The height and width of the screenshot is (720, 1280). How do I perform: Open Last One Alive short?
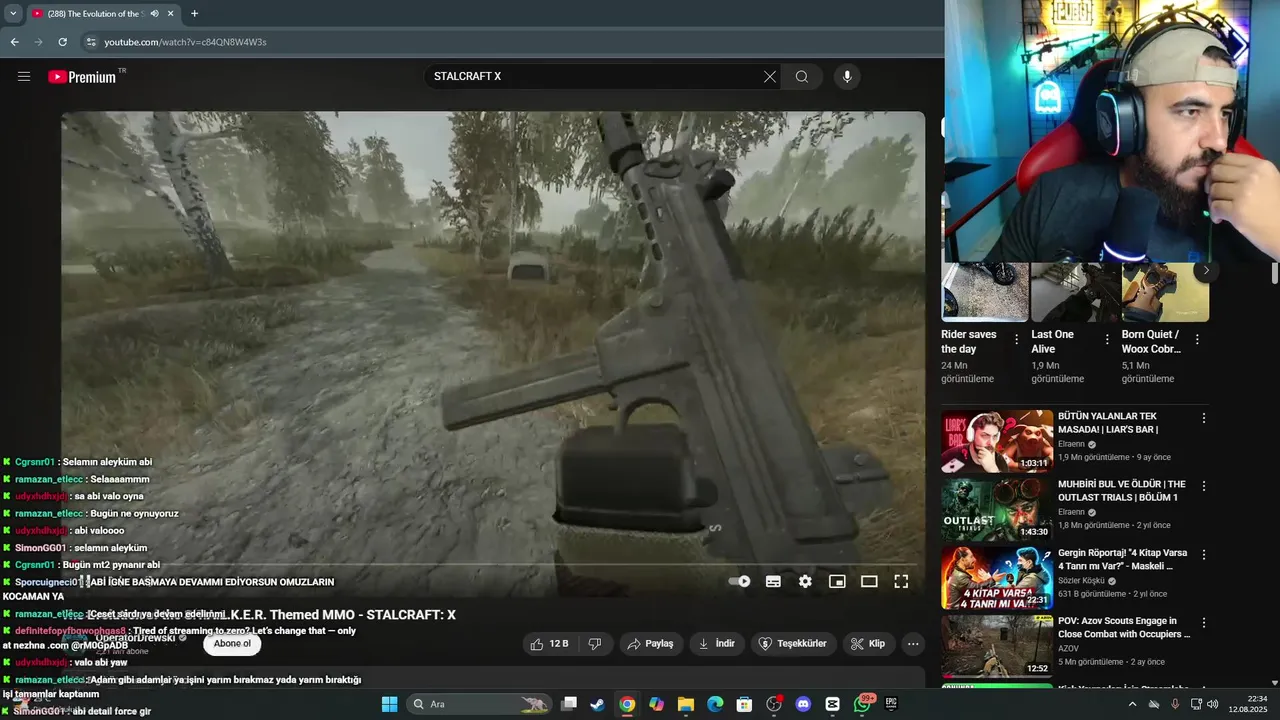pyautogui.click(x=1075, y=292)
